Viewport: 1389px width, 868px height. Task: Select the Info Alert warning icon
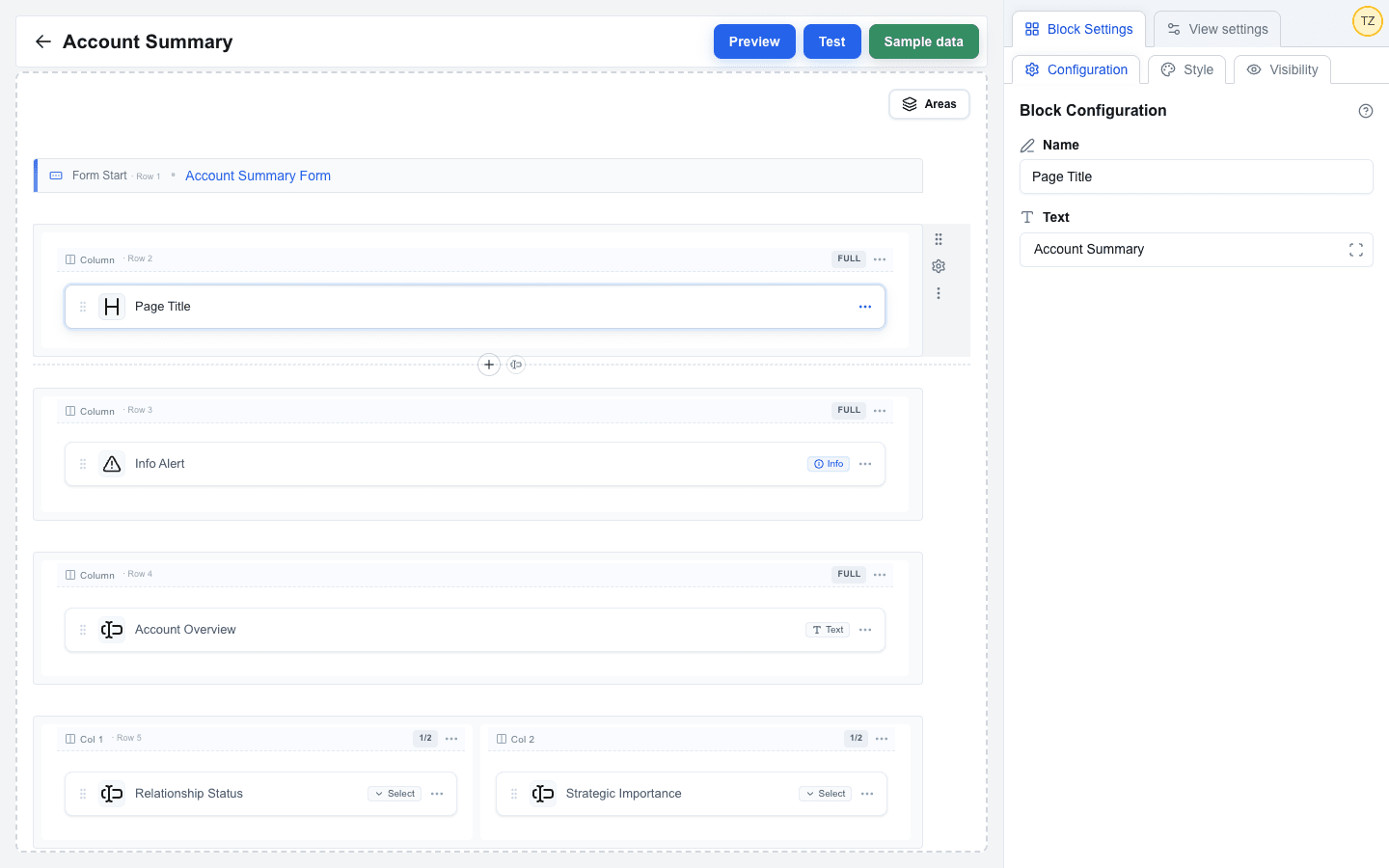112,464
